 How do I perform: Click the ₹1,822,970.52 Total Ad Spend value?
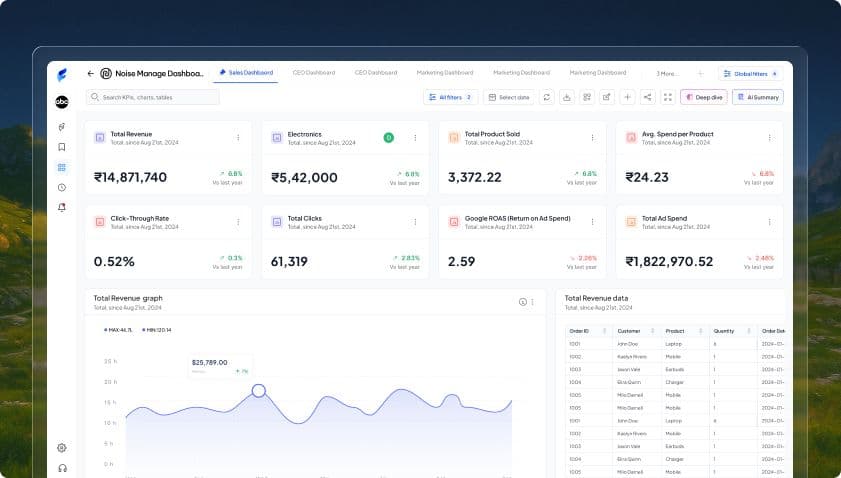tap(669, 261)
